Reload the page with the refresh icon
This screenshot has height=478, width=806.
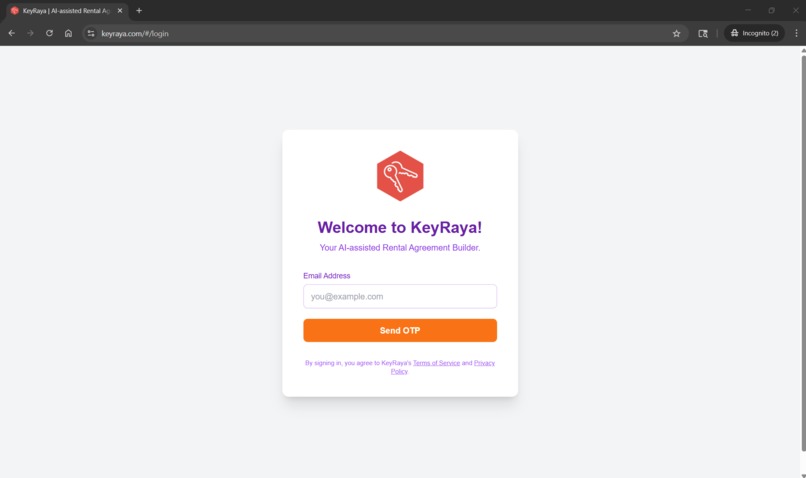[x=49, y=33]
